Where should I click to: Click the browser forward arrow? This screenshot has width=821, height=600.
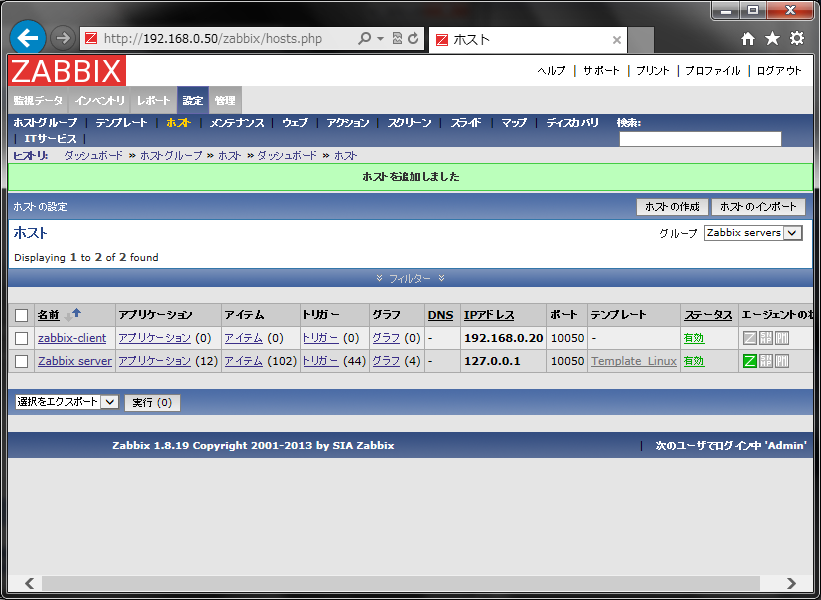(63, 38)
